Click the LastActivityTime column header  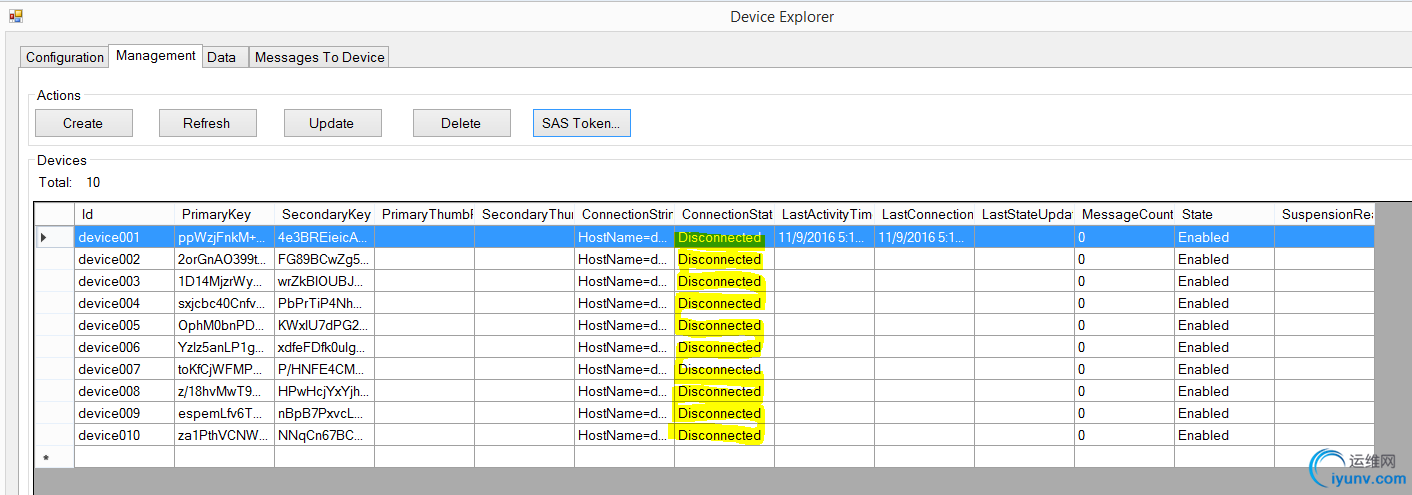click(x=824, y=214)
